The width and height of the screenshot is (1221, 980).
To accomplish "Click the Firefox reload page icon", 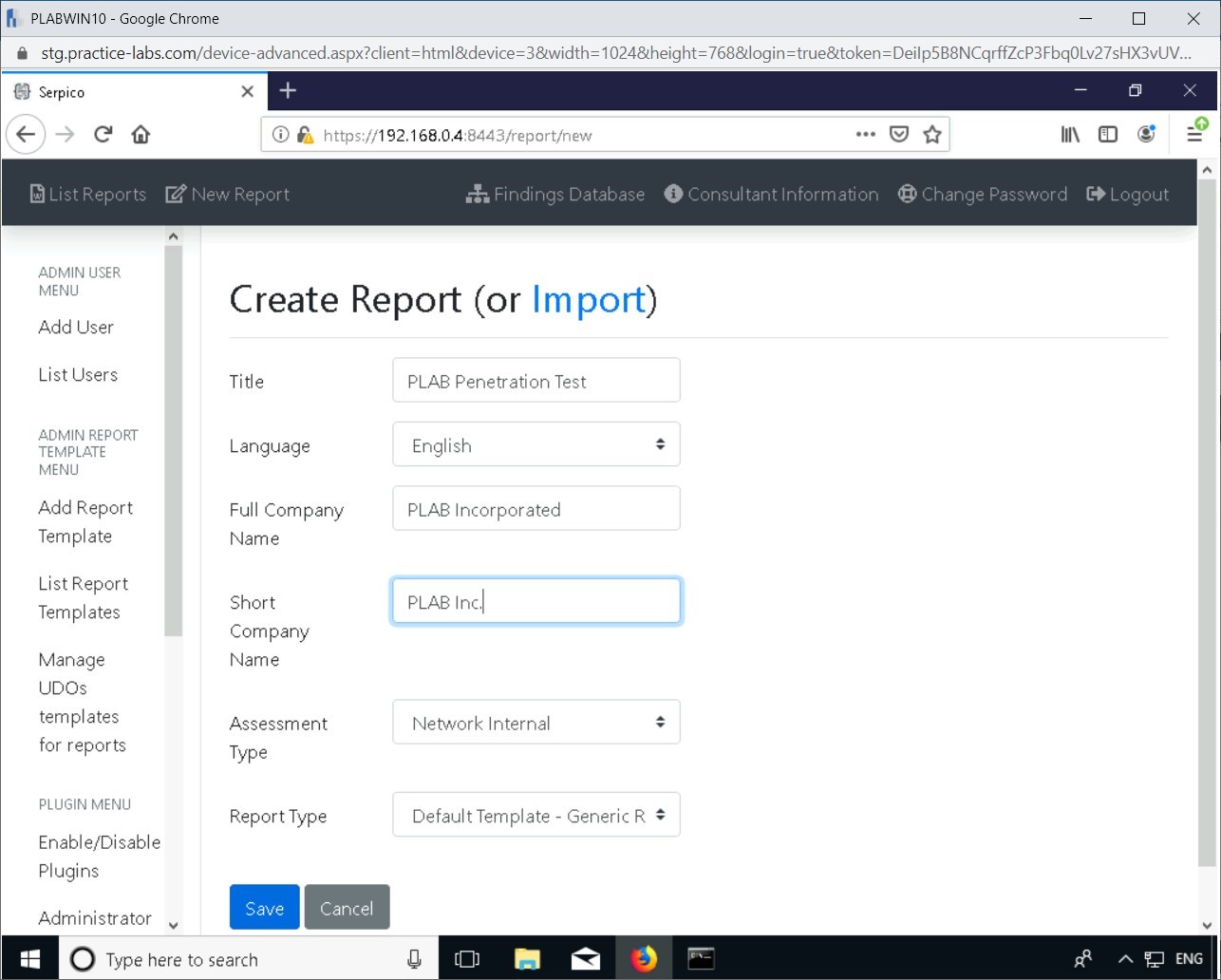I will [103, 135].
